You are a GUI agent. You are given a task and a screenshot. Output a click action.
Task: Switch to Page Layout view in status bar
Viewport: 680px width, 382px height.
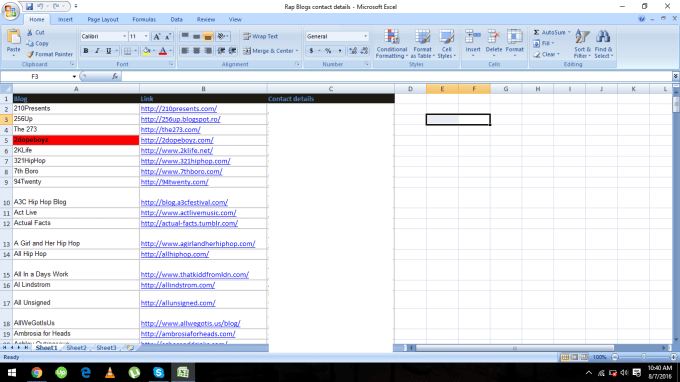tap(575, 357)
